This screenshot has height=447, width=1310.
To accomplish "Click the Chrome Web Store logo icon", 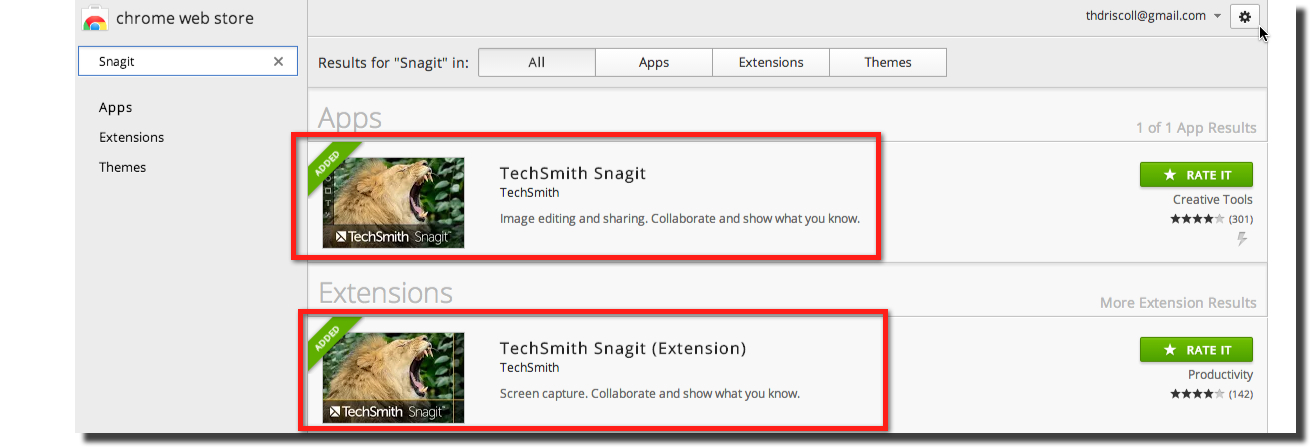I will click(95, 18).
